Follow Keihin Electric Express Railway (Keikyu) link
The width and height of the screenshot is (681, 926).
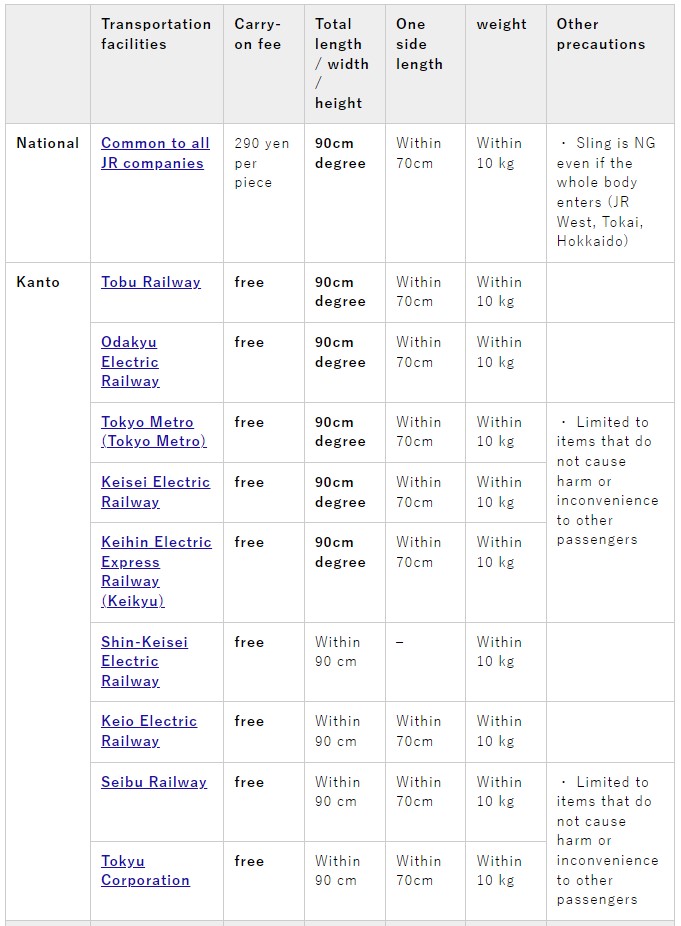[x=156, y=571]
